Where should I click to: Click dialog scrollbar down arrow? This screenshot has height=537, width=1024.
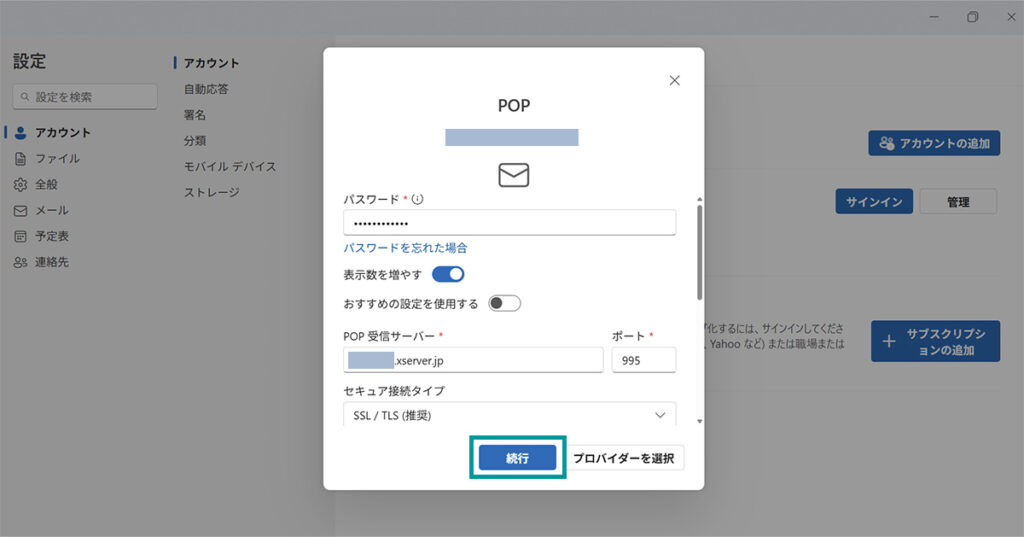(x=699, y=421)
